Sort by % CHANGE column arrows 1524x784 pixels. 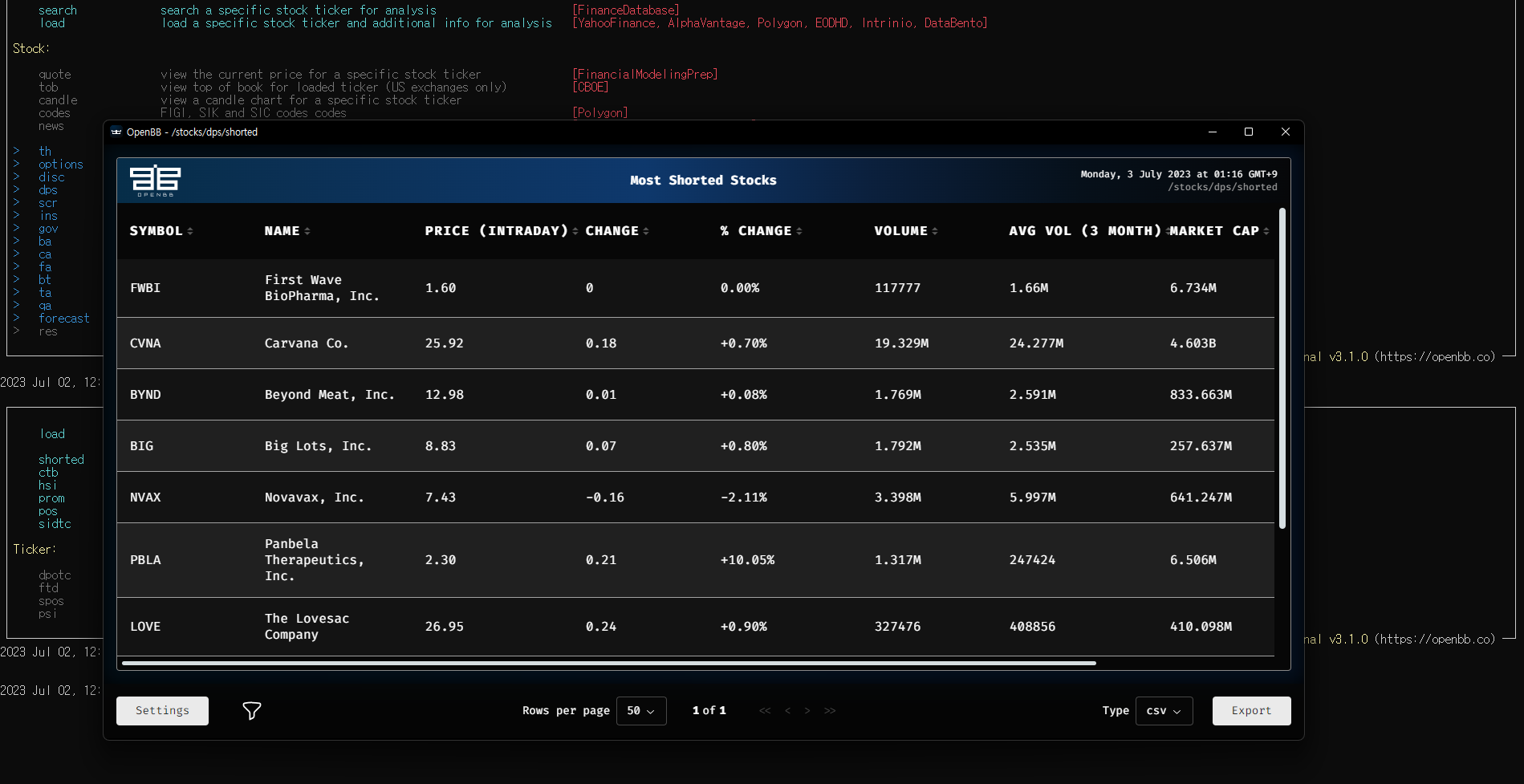pos(799,231)
